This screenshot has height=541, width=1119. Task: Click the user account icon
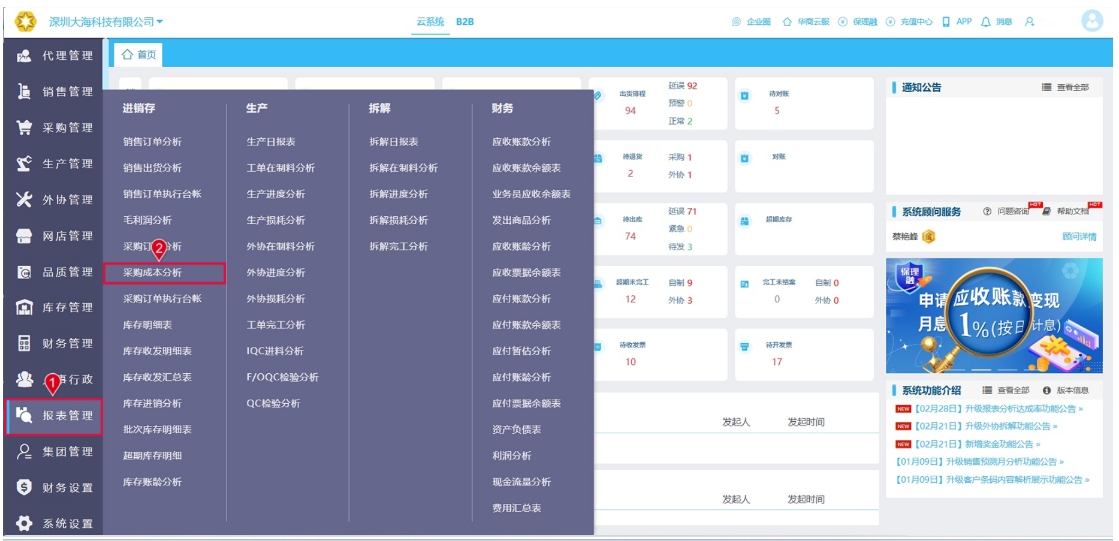(1029, 22)
